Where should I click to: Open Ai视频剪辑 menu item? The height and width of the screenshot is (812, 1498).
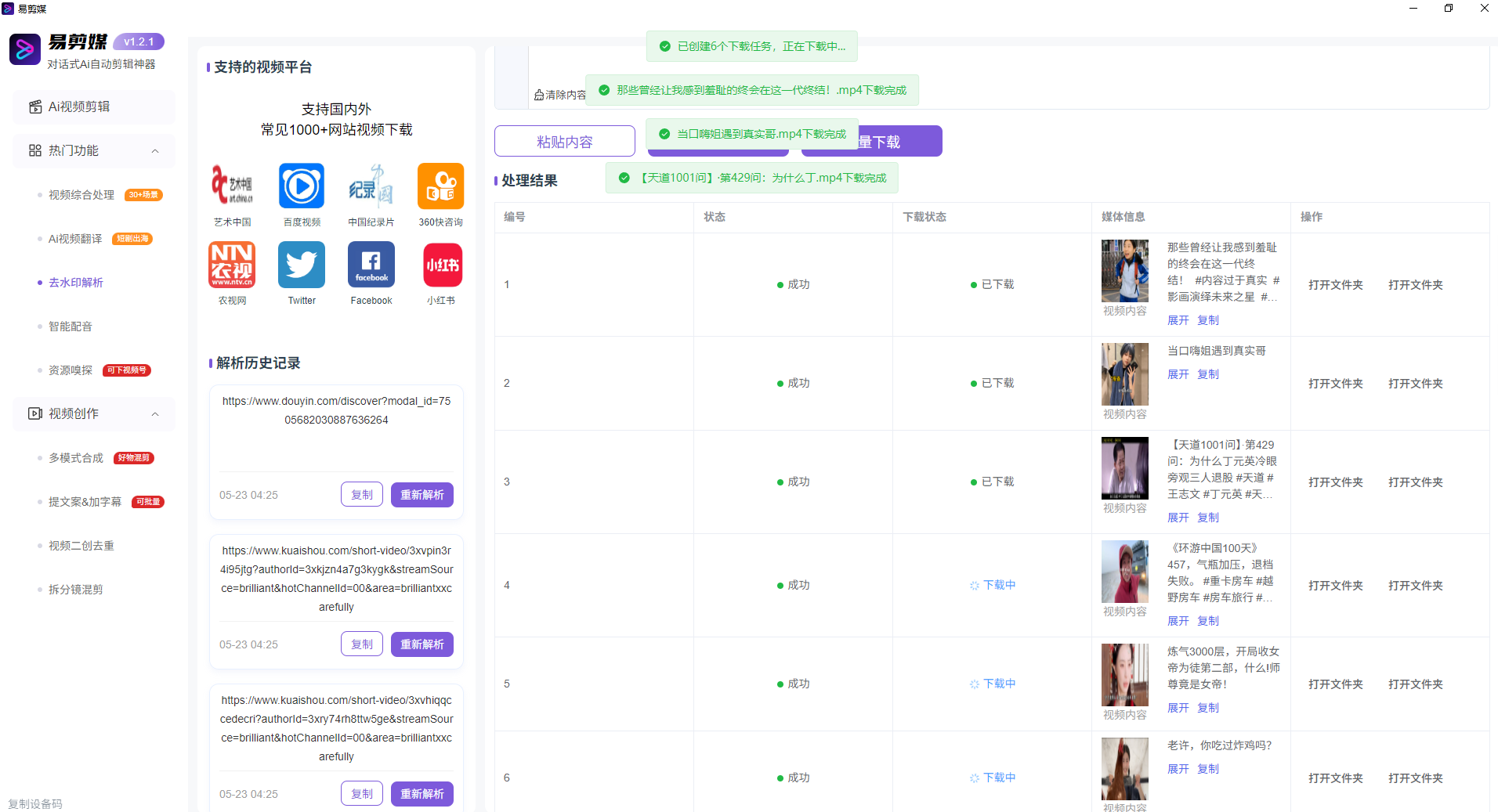(x=94, y=106)
